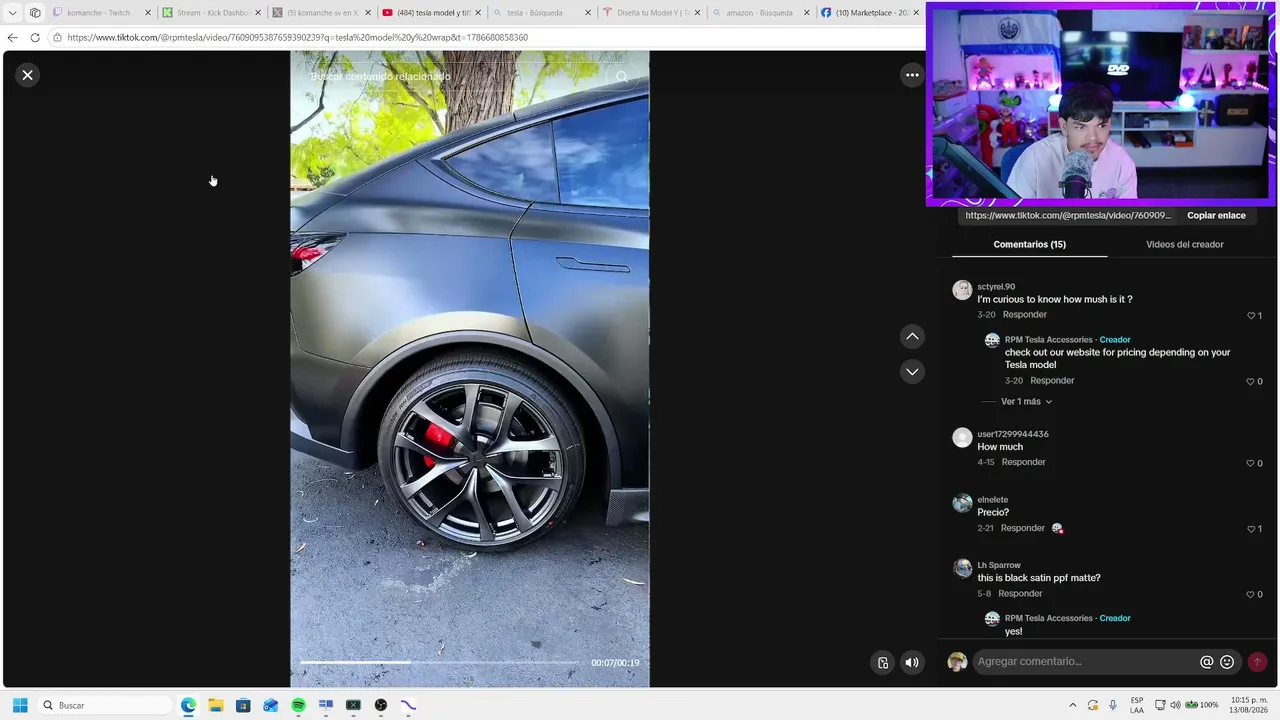Reload the page with refresh icon

point(35,38)
